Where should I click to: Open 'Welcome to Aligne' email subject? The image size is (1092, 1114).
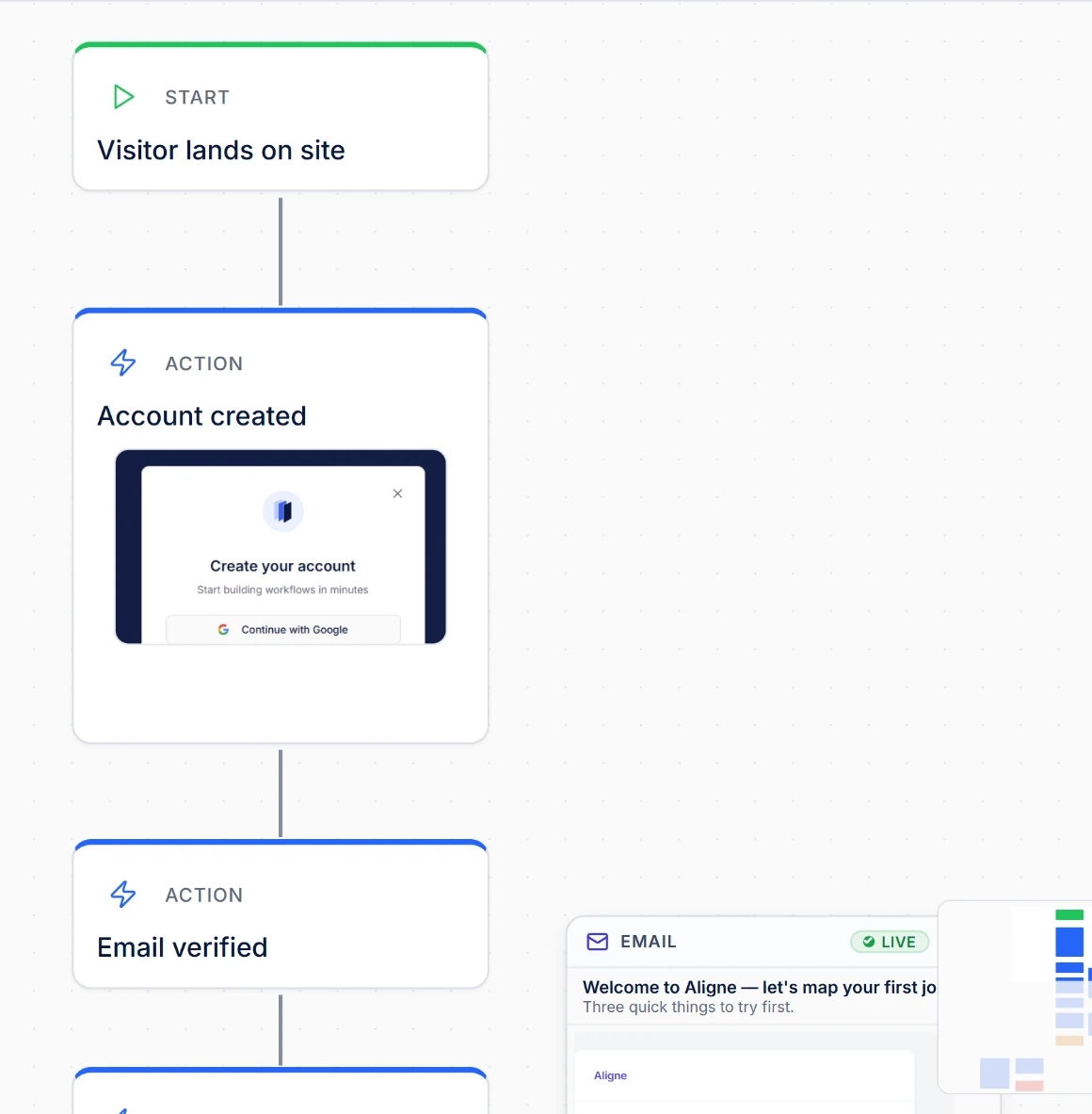tap(759, 988)
